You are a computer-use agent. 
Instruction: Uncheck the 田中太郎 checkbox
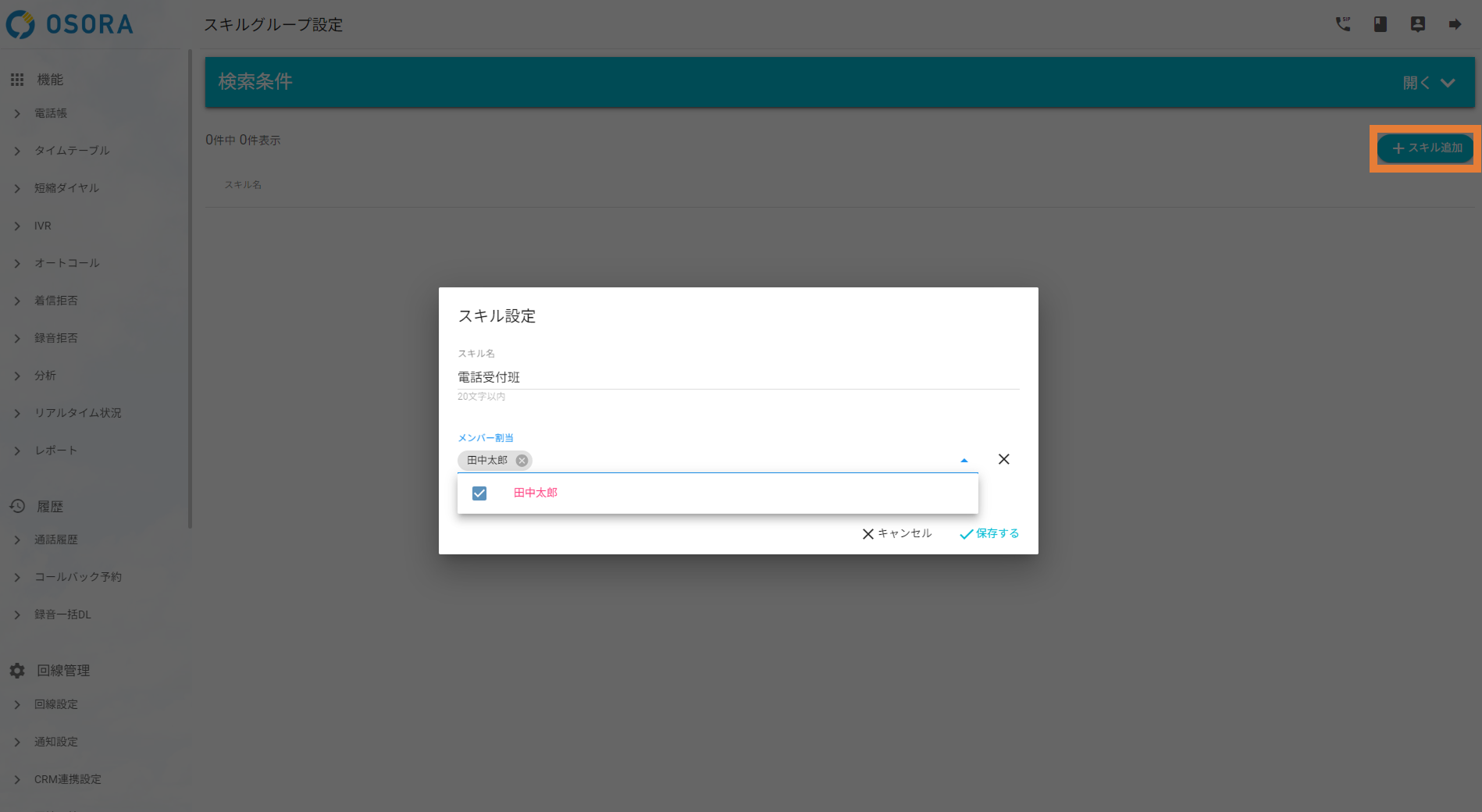tap(479, 493)
